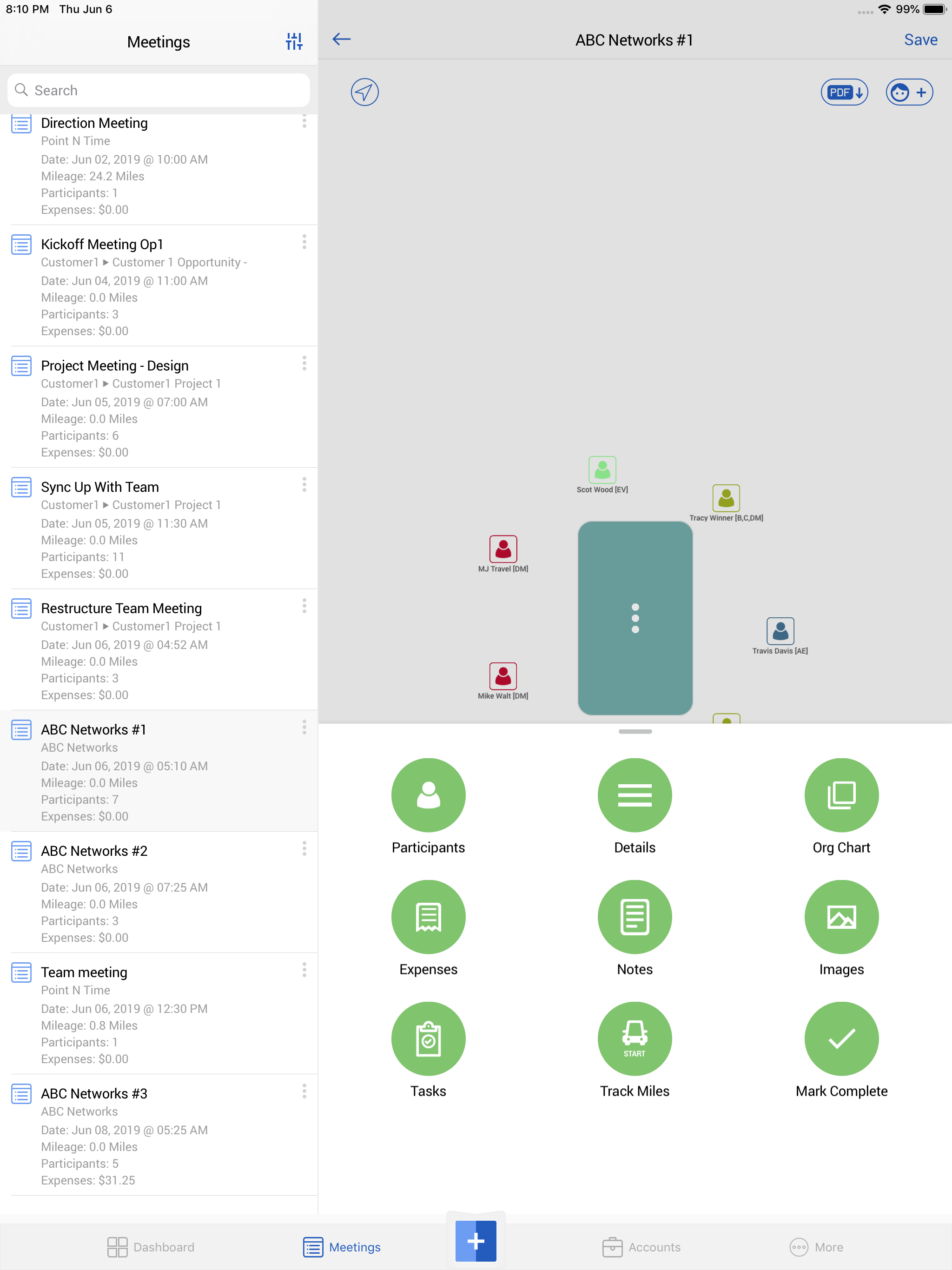
Task: Switch to the Dashboard tab
Action: click(151, 1247)
